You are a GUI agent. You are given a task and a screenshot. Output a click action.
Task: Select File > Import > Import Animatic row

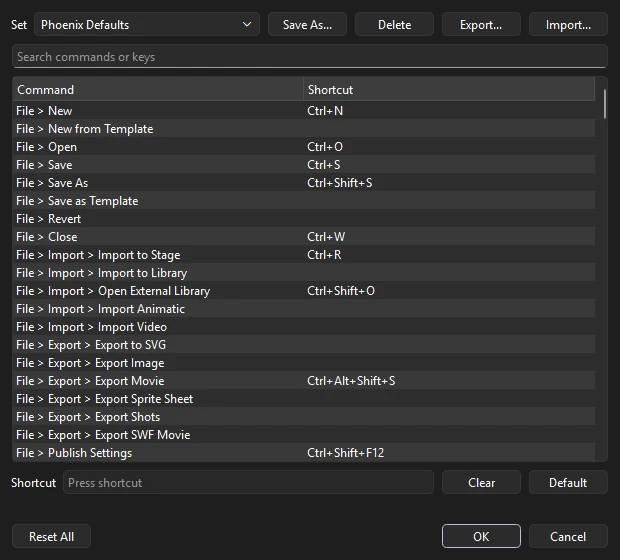coord(304,308)
